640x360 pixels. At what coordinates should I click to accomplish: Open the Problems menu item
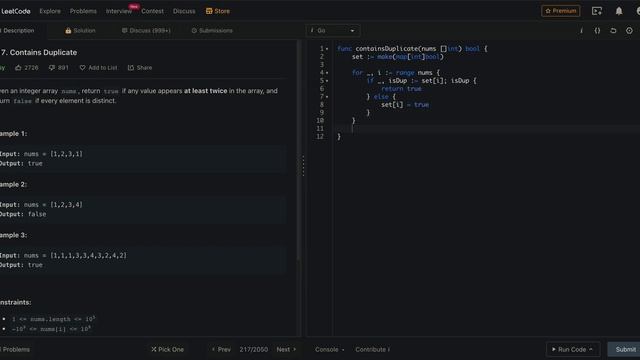click(x=83, y=11)
